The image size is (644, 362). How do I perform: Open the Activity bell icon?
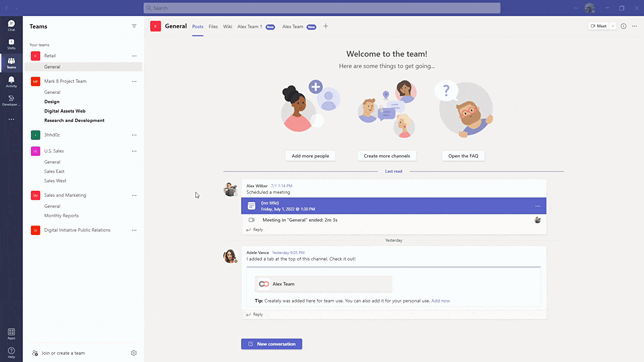pos(11,82)
